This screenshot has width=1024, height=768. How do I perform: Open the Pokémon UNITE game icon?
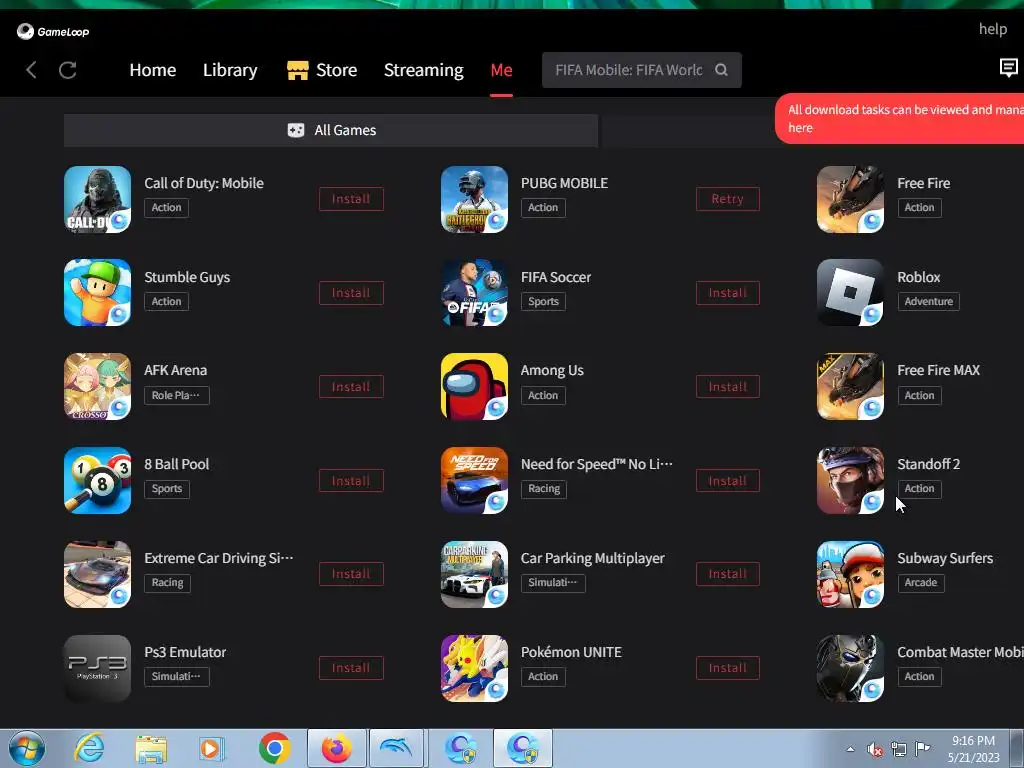[x=474, y=668]
